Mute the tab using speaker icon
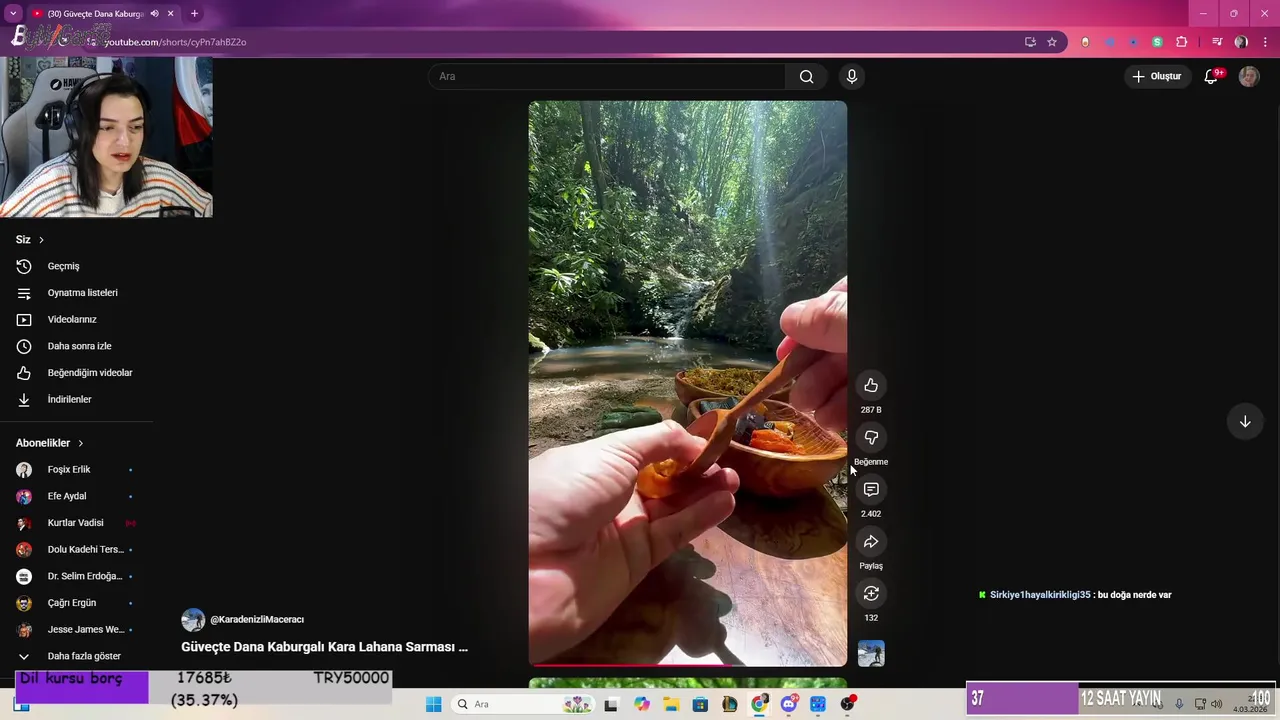 tap(154, 14)
